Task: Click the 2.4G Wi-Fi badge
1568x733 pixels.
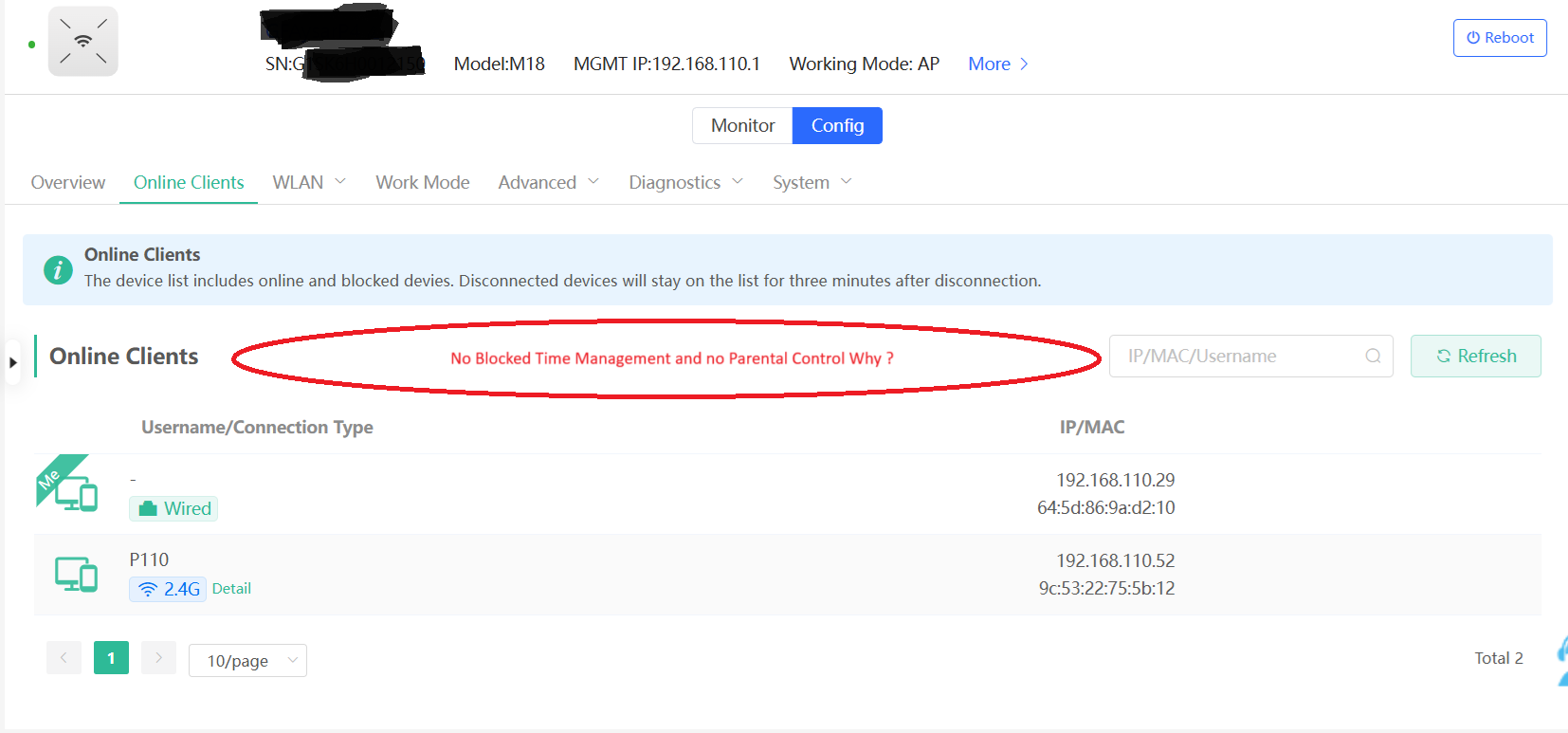Action: click(x=168, y=589)
